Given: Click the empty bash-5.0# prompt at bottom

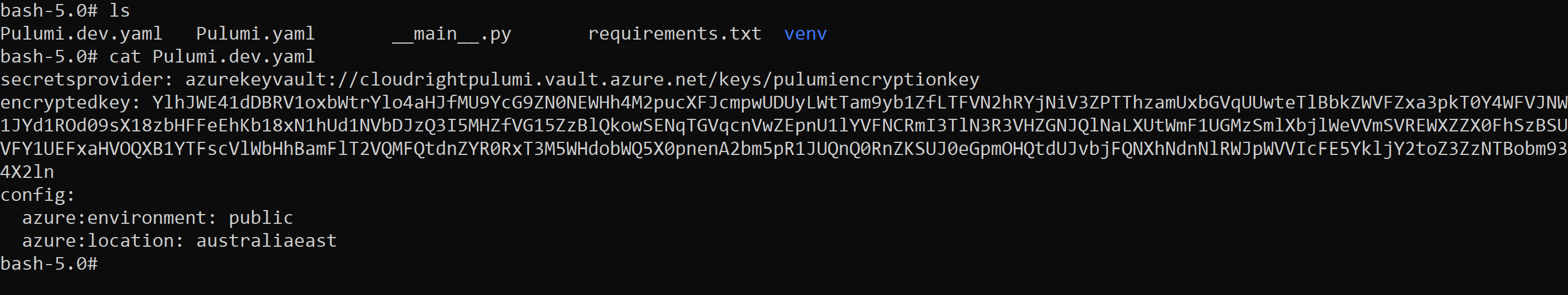Looking at the screenshot, I should click(x=49, y=264).
